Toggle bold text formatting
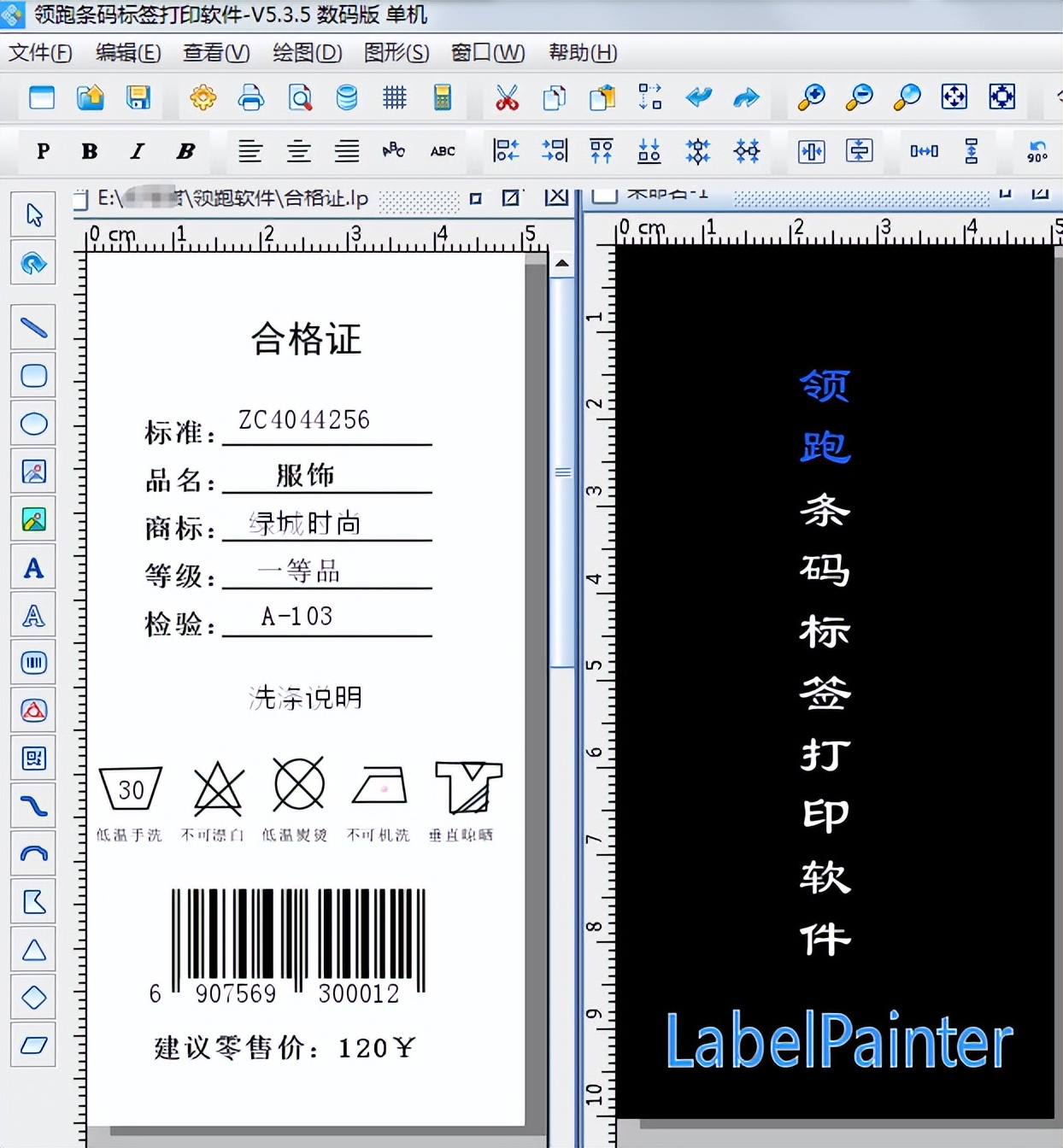1063x1148 pixels. click(88, 151)
